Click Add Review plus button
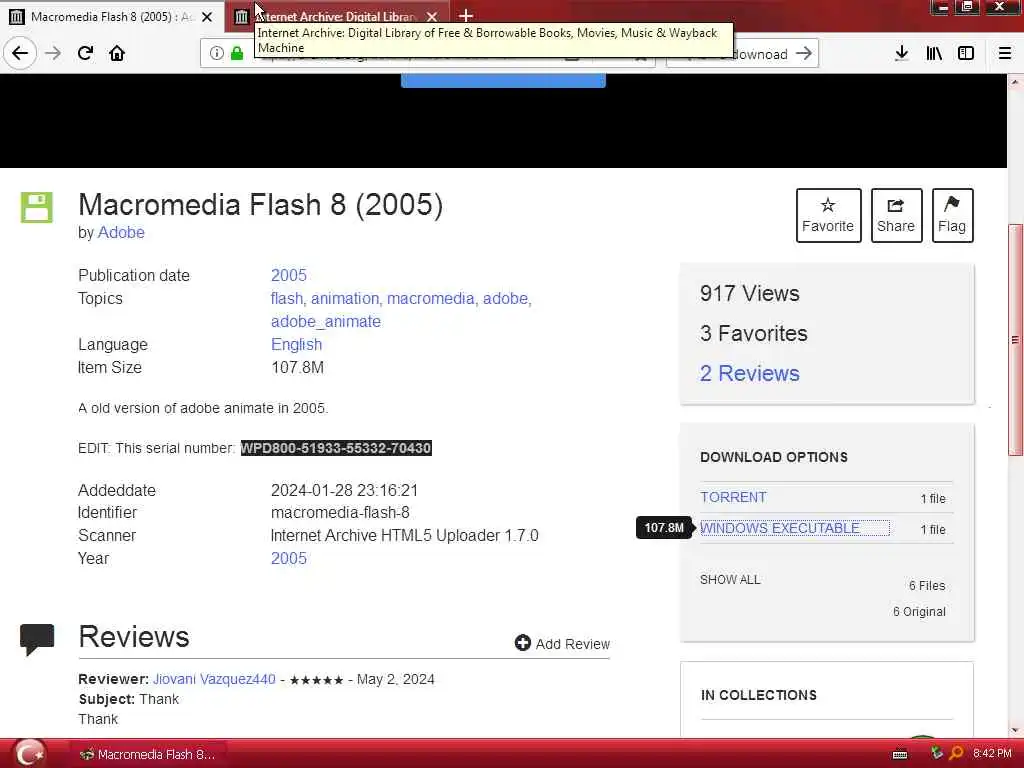This screenshot has height=768, width=1024. click(x=562, y=643)
